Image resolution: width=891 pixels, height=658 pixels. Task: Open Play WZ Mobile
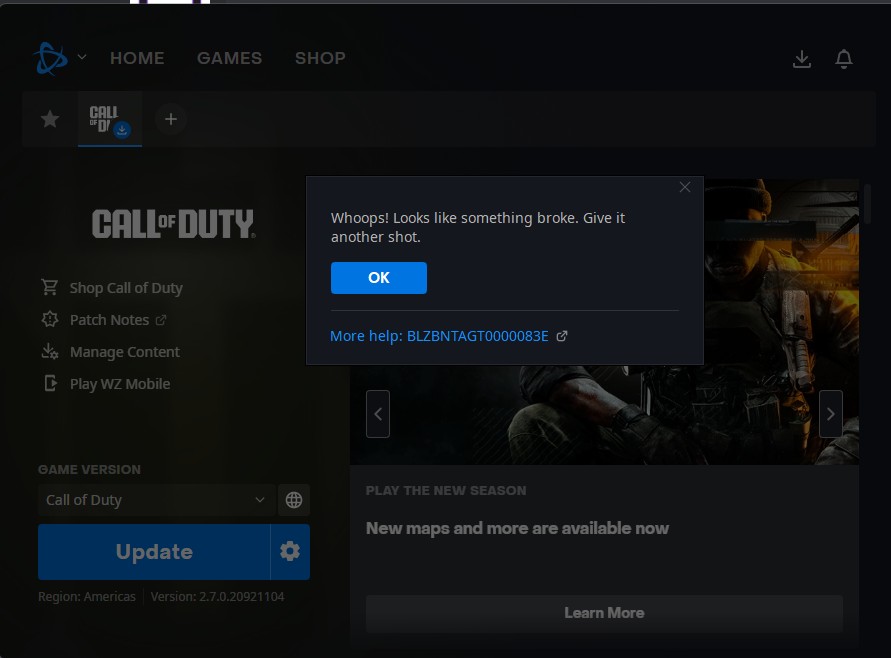[120, 384]
